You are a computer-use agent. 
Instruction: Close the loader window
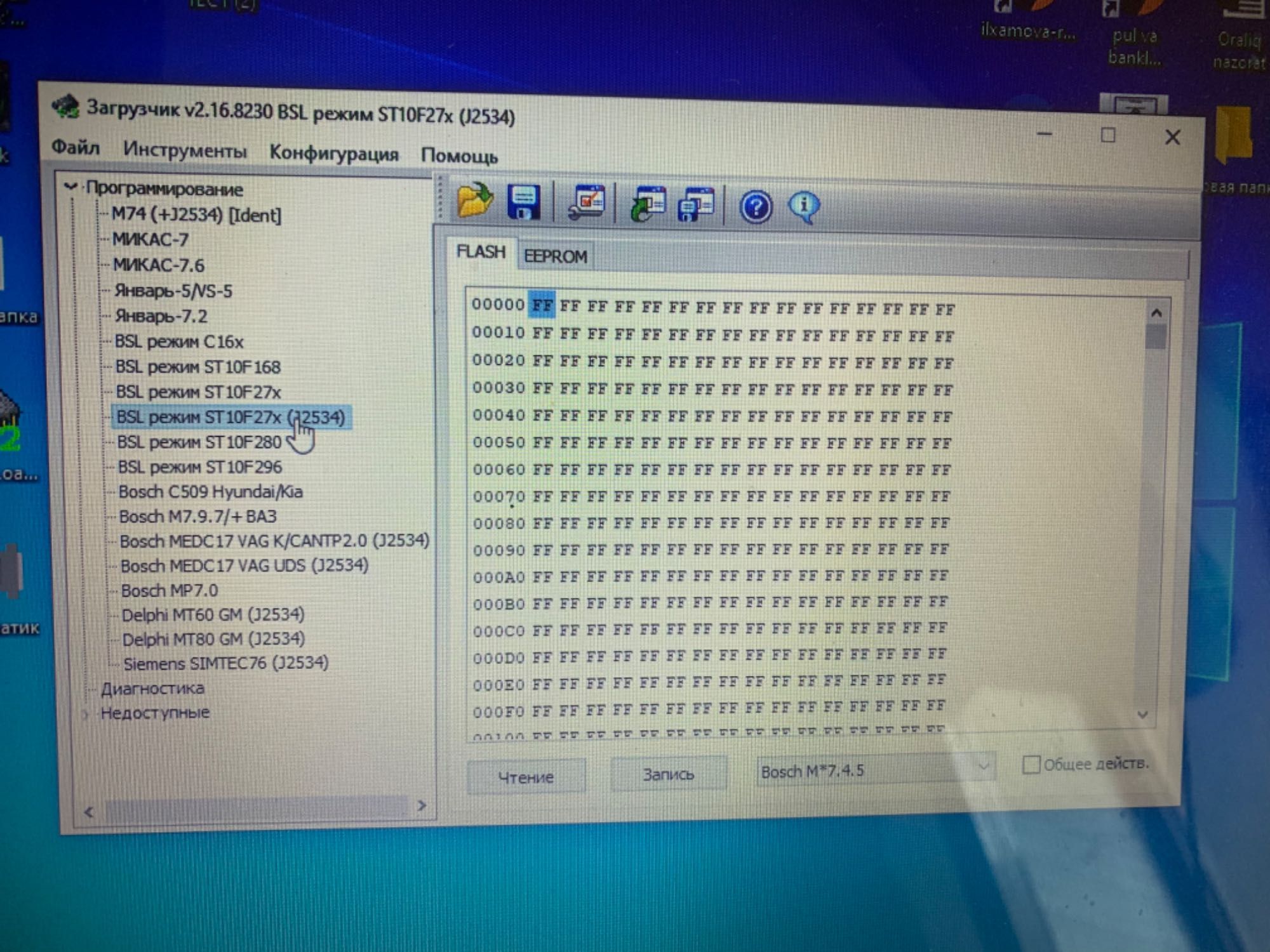(x=1172, y=137)
